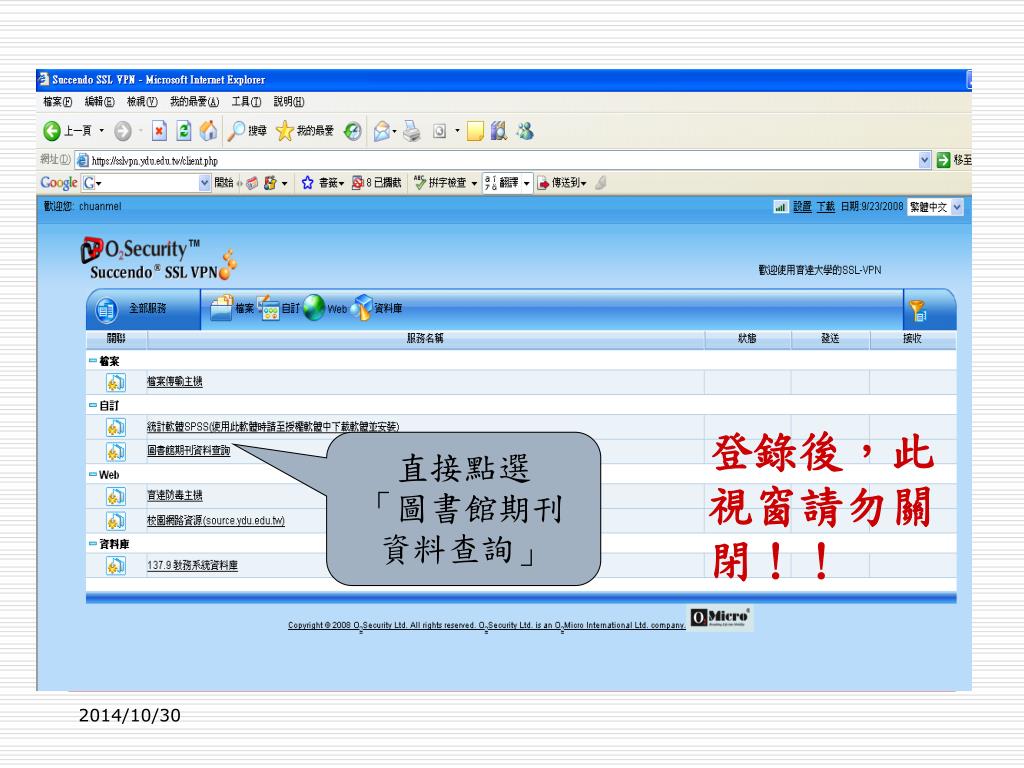Collapse the 自訂 section

pos(93,405)
